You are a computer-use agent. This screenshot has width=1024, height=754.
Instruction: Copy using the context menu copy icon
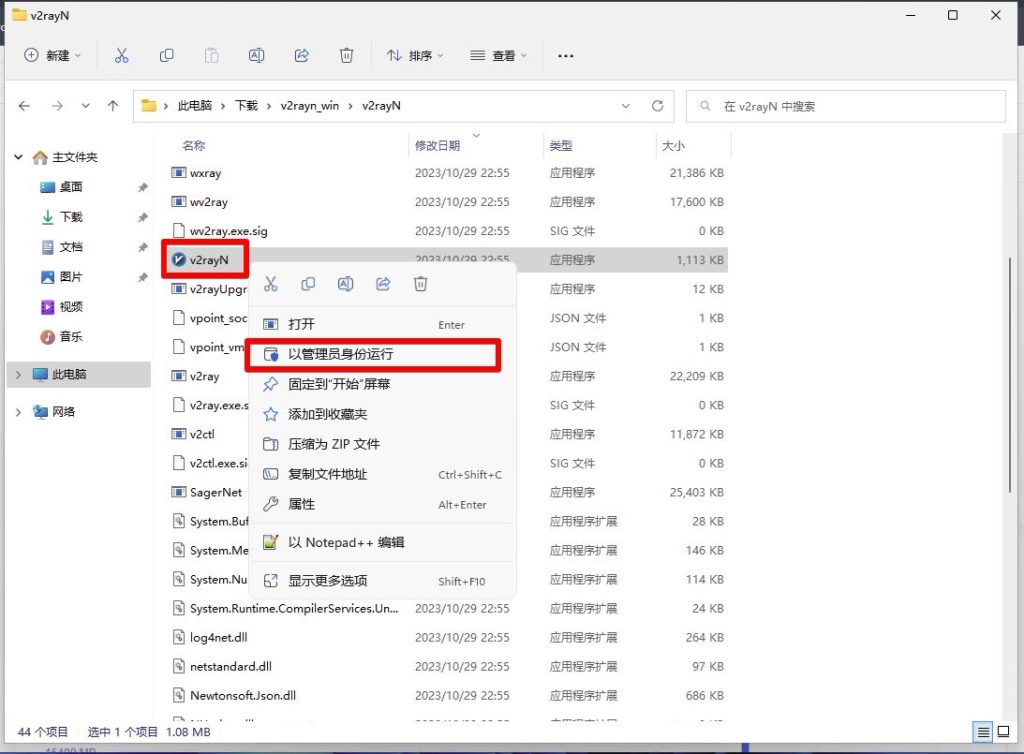click(308, 284)
